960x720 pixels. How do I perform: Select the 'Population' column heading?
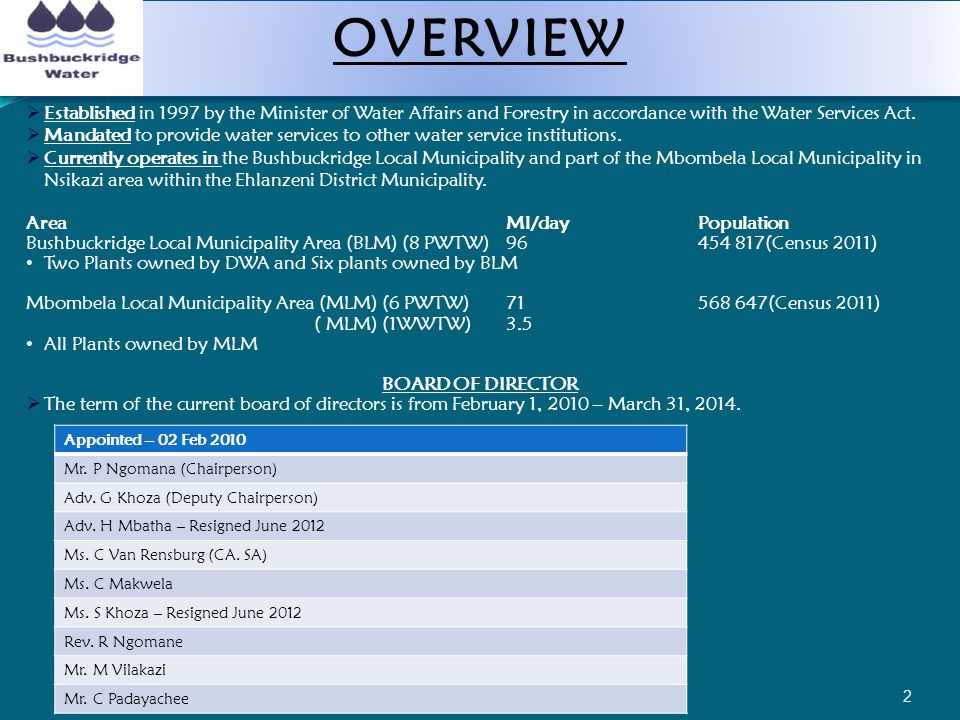[x=743, y=223]
